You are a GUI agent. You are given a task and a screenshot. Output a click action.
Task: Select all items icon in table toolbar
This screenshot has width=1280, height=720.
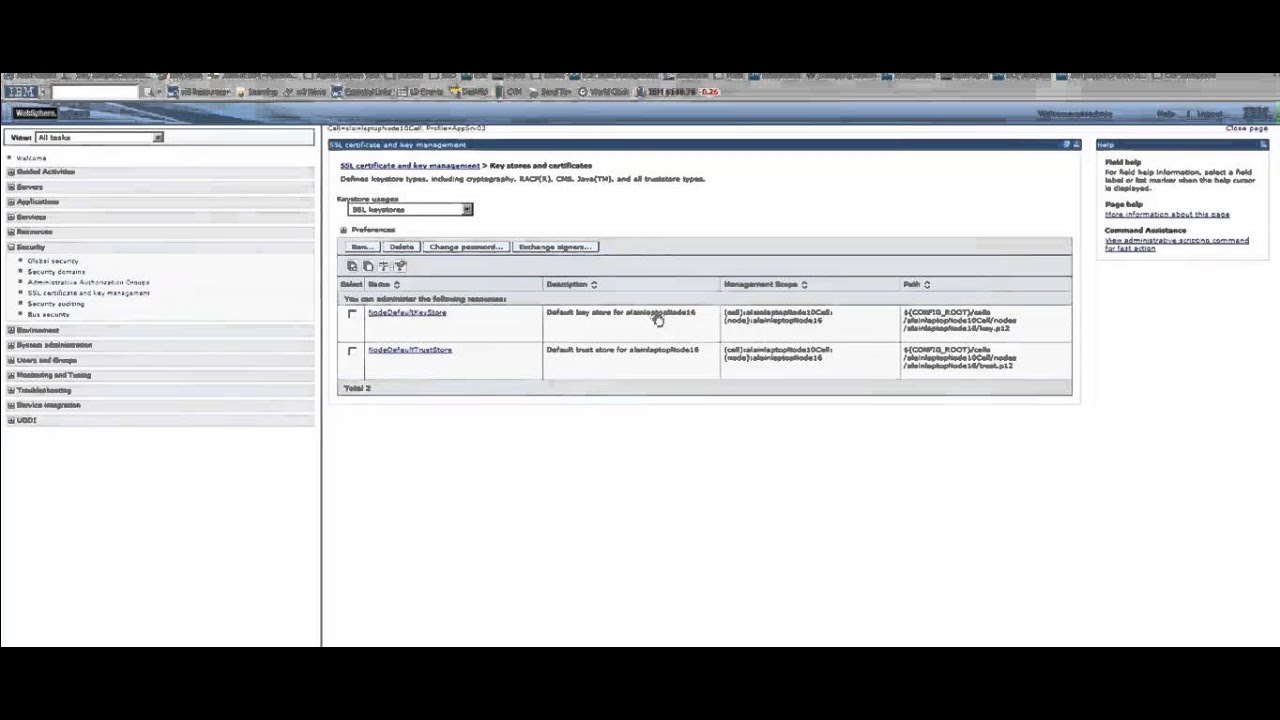tap(352, 266)
